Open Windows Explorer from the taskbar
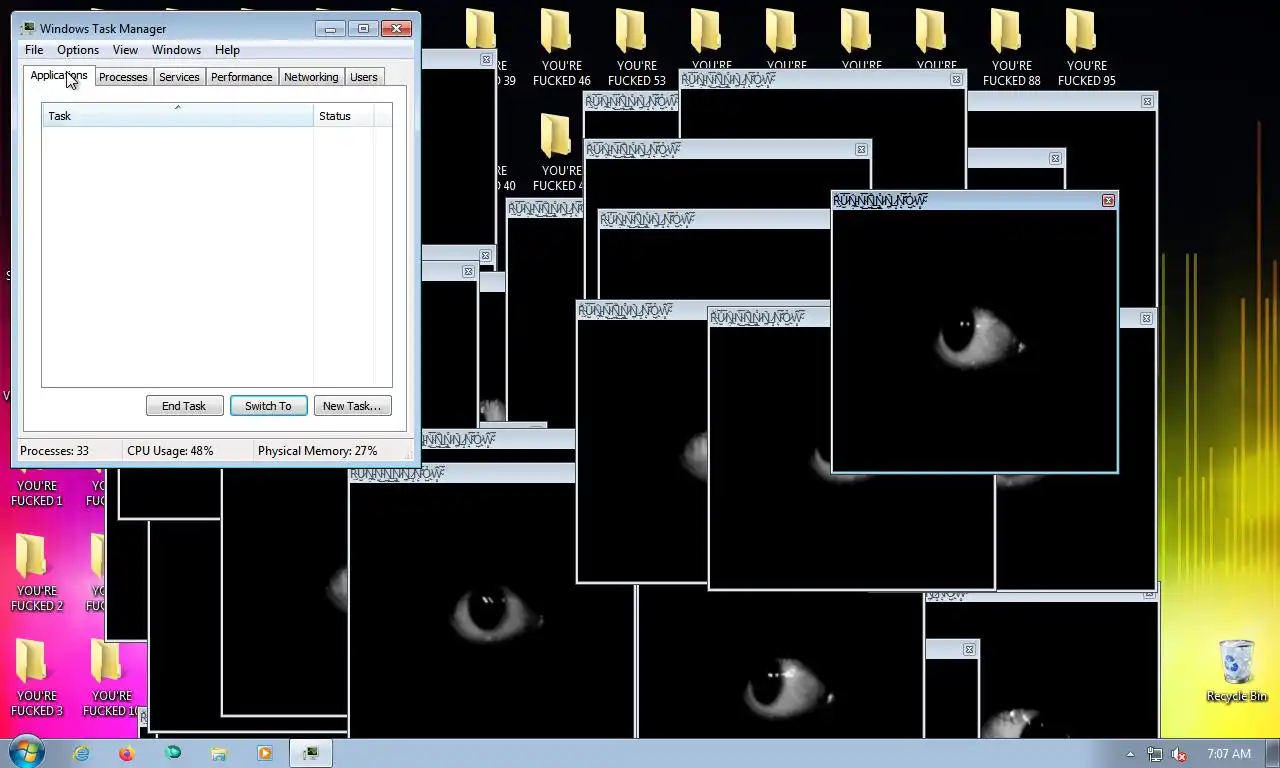The width and height of the screenshot is (1280, 768). click(x=219, y=753)
